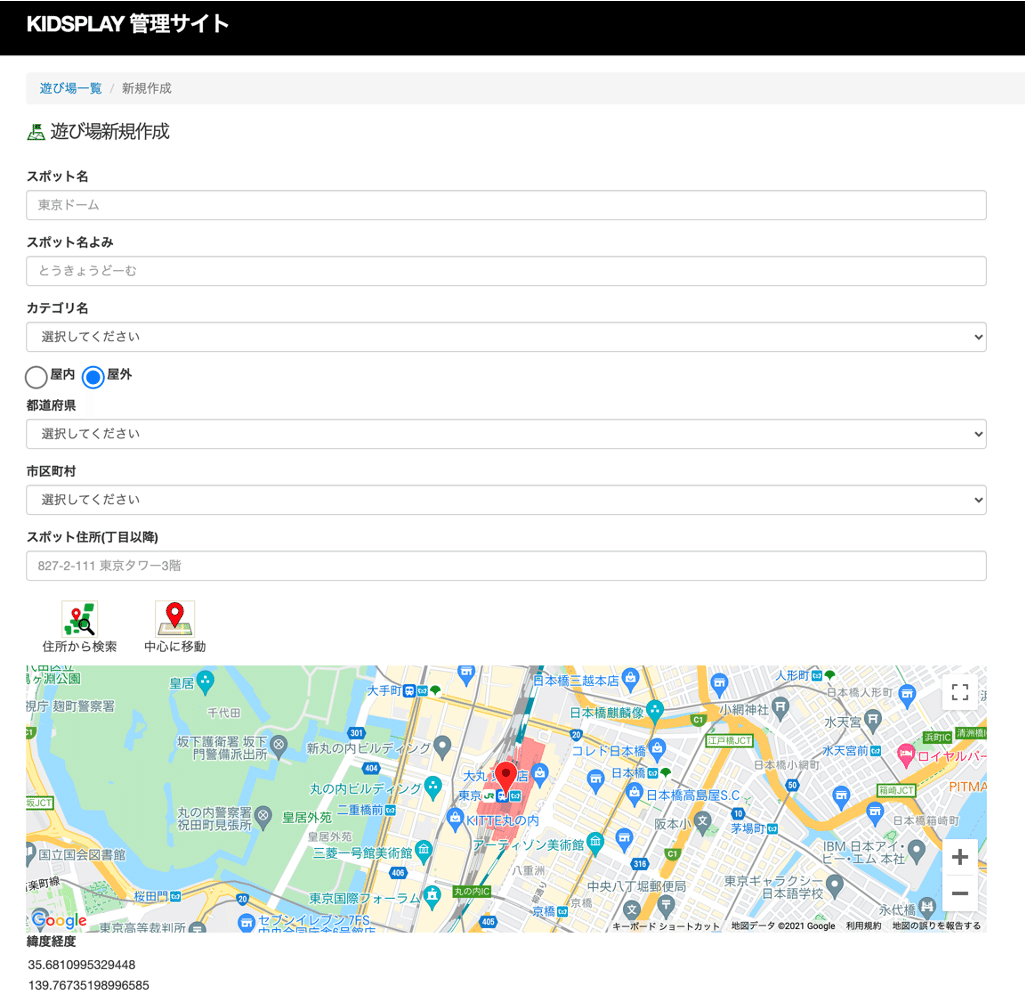The height and width of the screenshot is (994, 1026).
Task: Toggle the map fullscreen view icon
Action: [x=959, y=692]
